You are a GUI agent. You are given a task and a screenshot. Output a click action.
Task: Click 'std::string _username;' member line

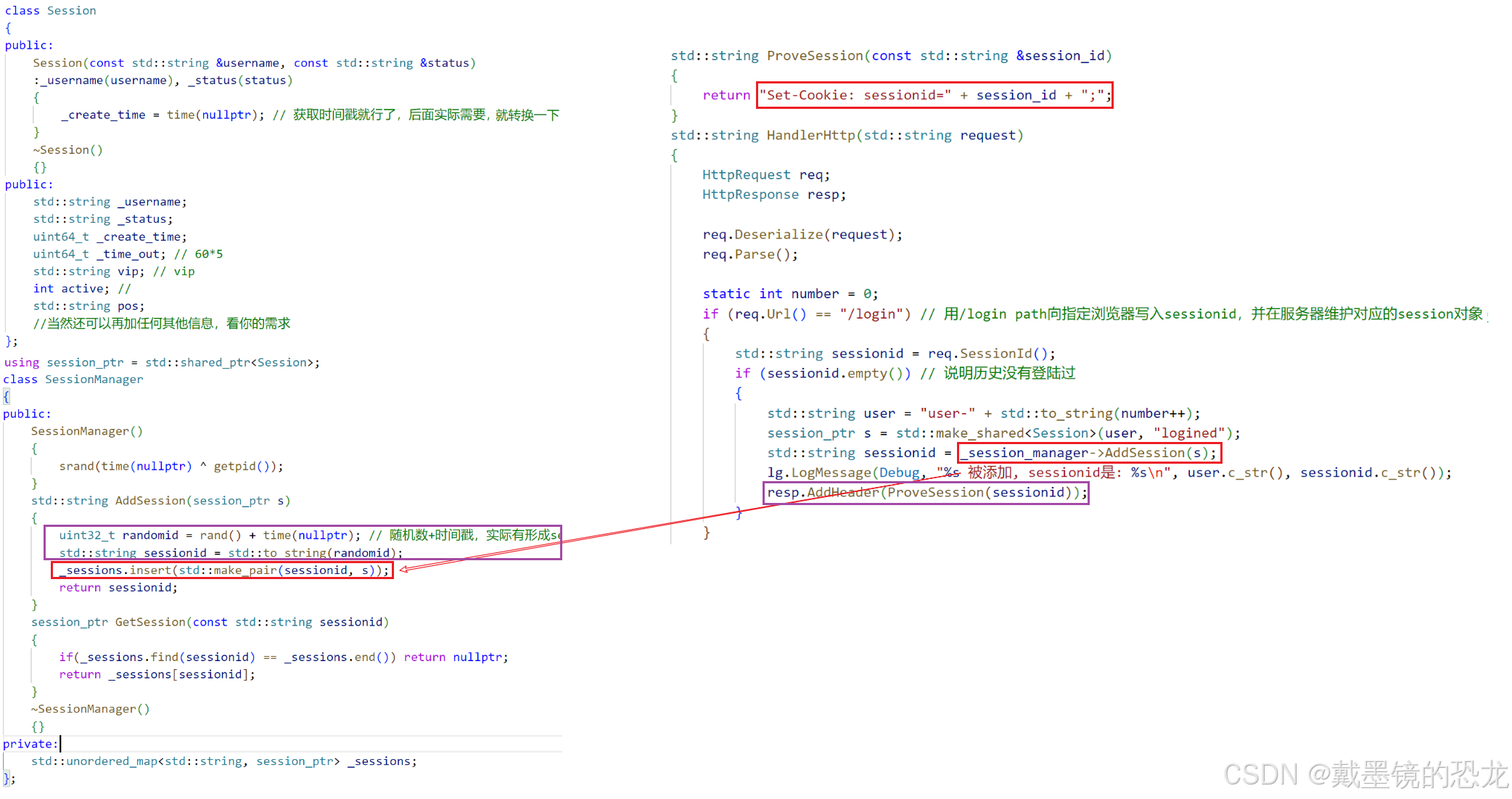pos(110,202)
